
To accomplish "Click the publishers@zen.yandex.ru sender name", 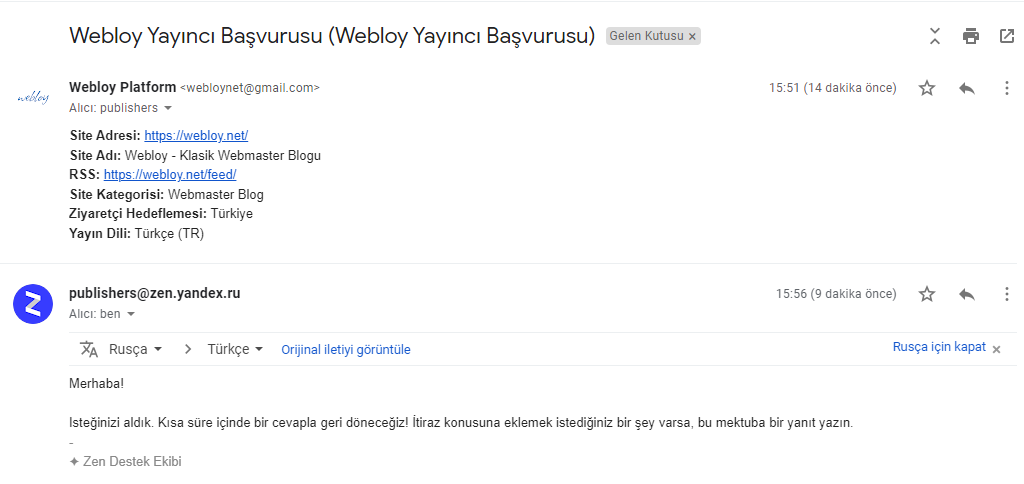I will [155, 293].
